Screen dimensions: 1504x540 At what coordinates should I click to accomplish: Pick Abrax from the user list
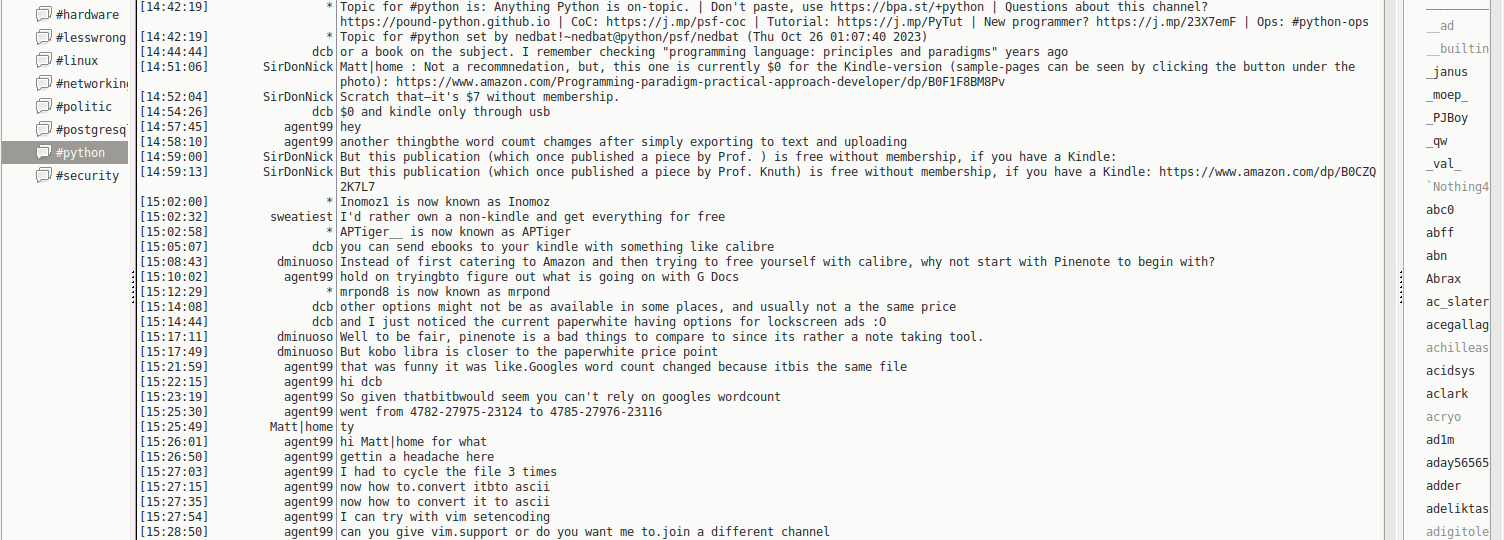tap(1443, 279)
